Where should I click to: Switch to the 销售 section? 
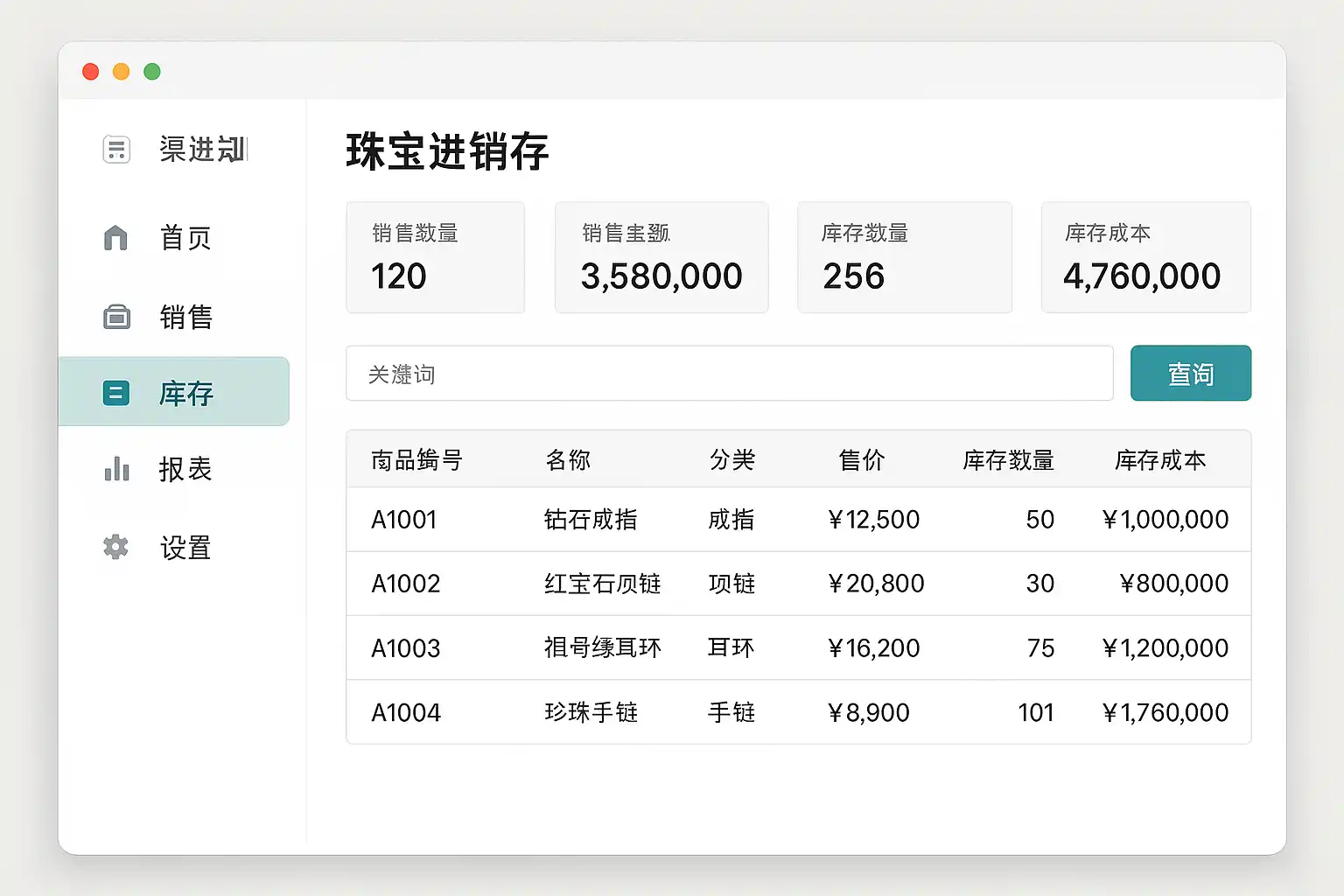point(185,317)
